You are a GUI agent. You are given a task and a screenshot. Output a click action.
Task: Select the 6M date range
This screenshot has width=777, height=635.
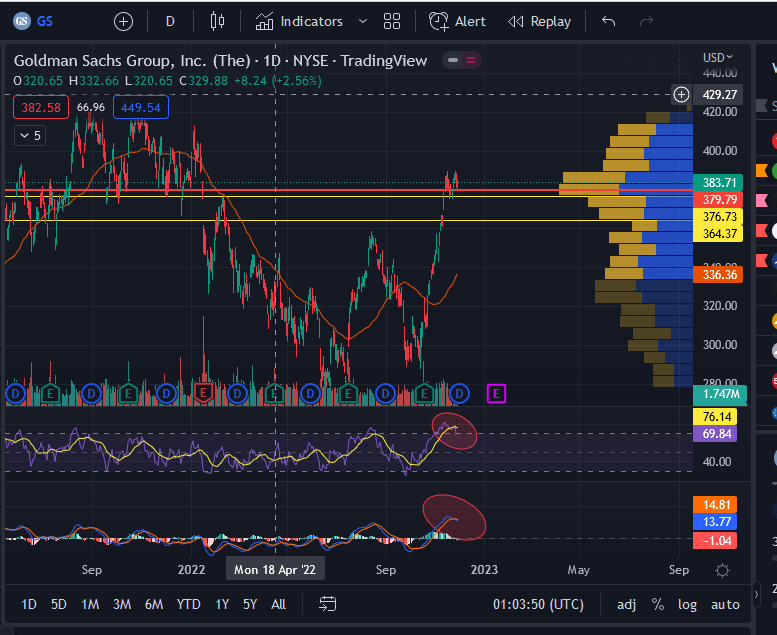tap(154, 604)
